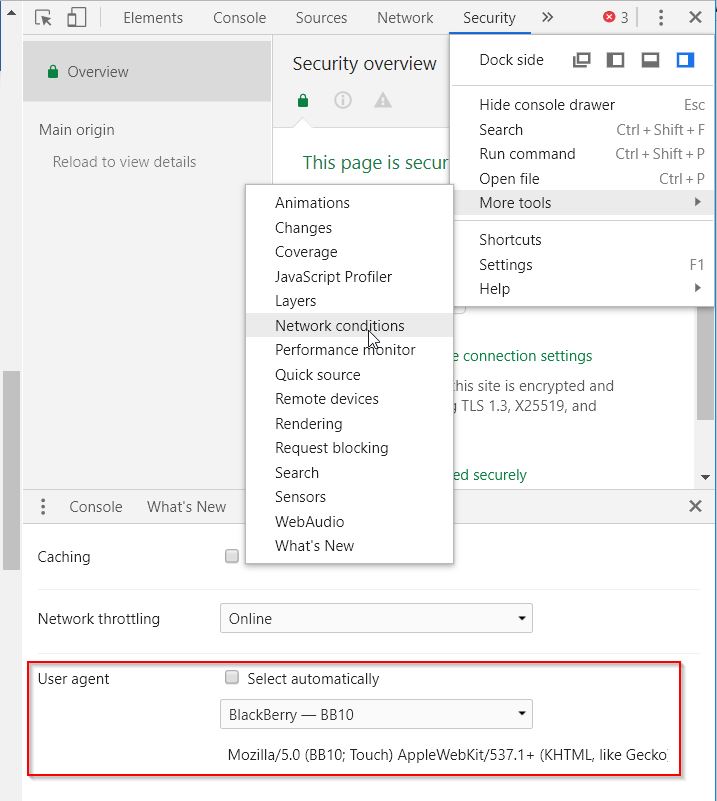Activate the inspect element cursor tool

coord(43,18)
